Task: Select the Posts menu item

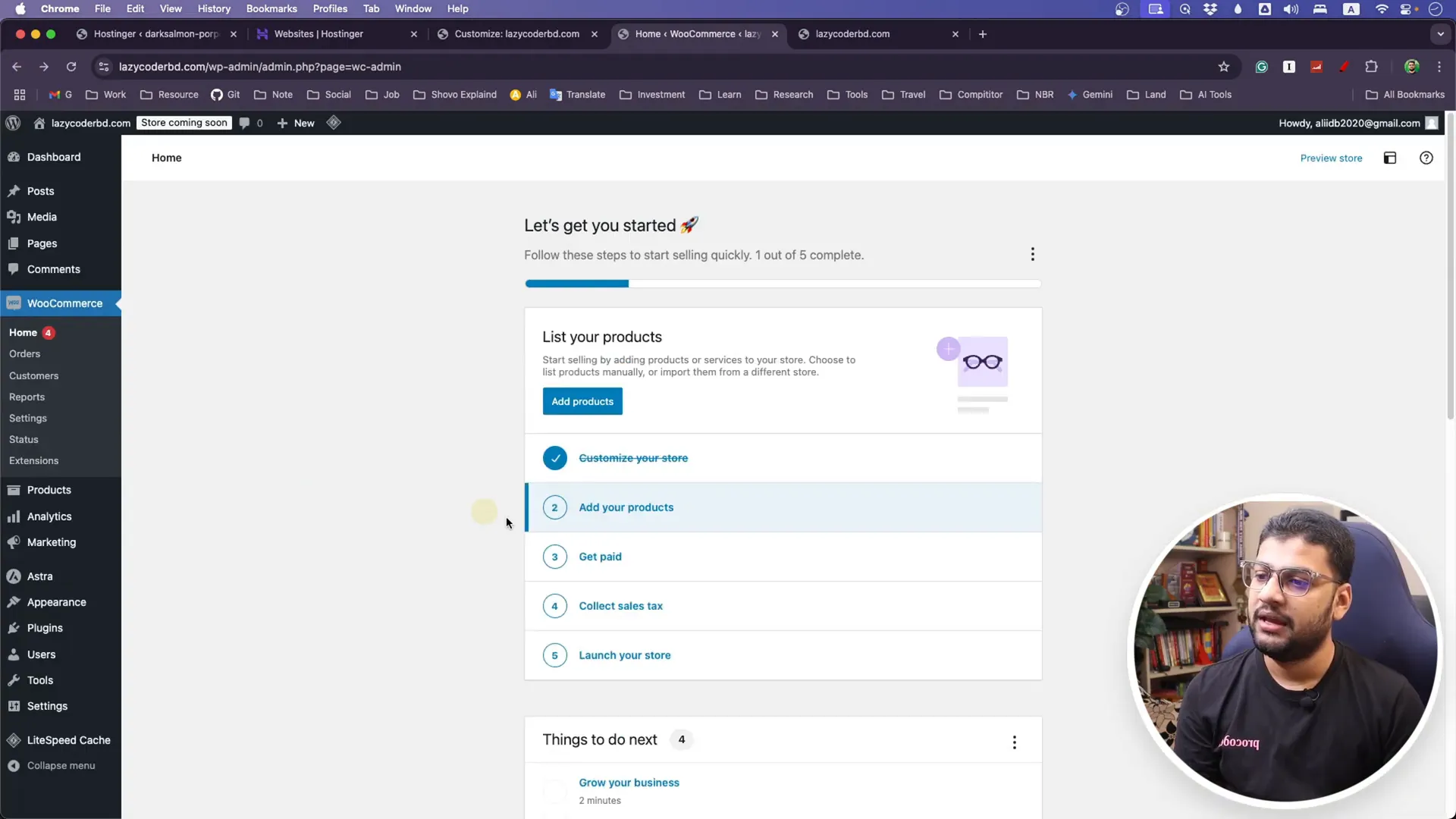Action: (x=40, y=190)
